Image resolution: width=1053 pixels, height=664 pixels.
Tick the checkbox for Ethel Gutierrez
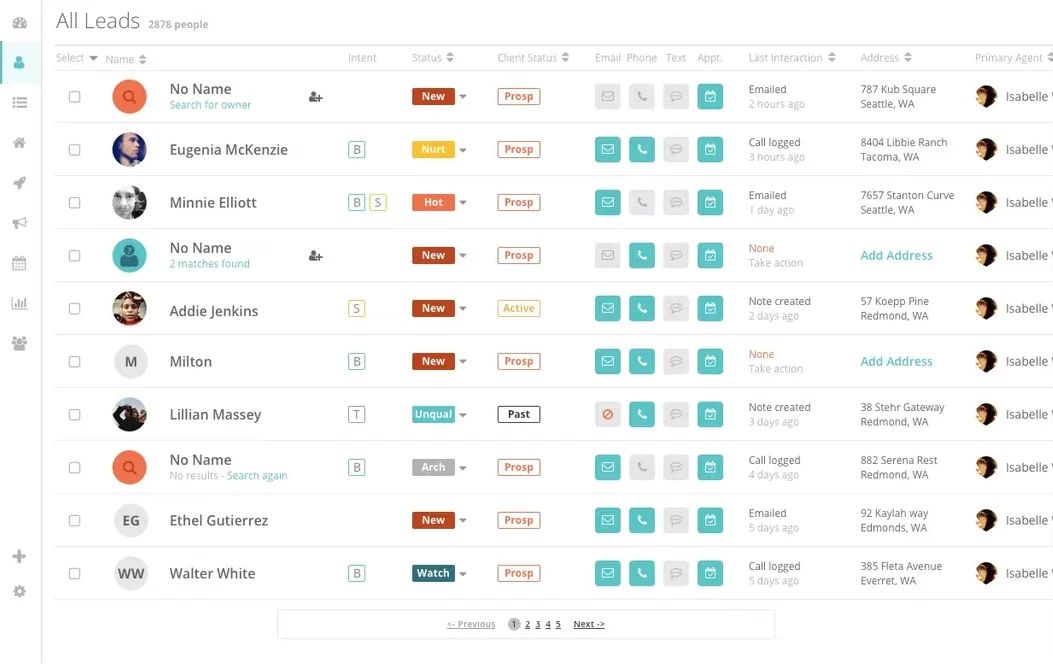point(75,521)
